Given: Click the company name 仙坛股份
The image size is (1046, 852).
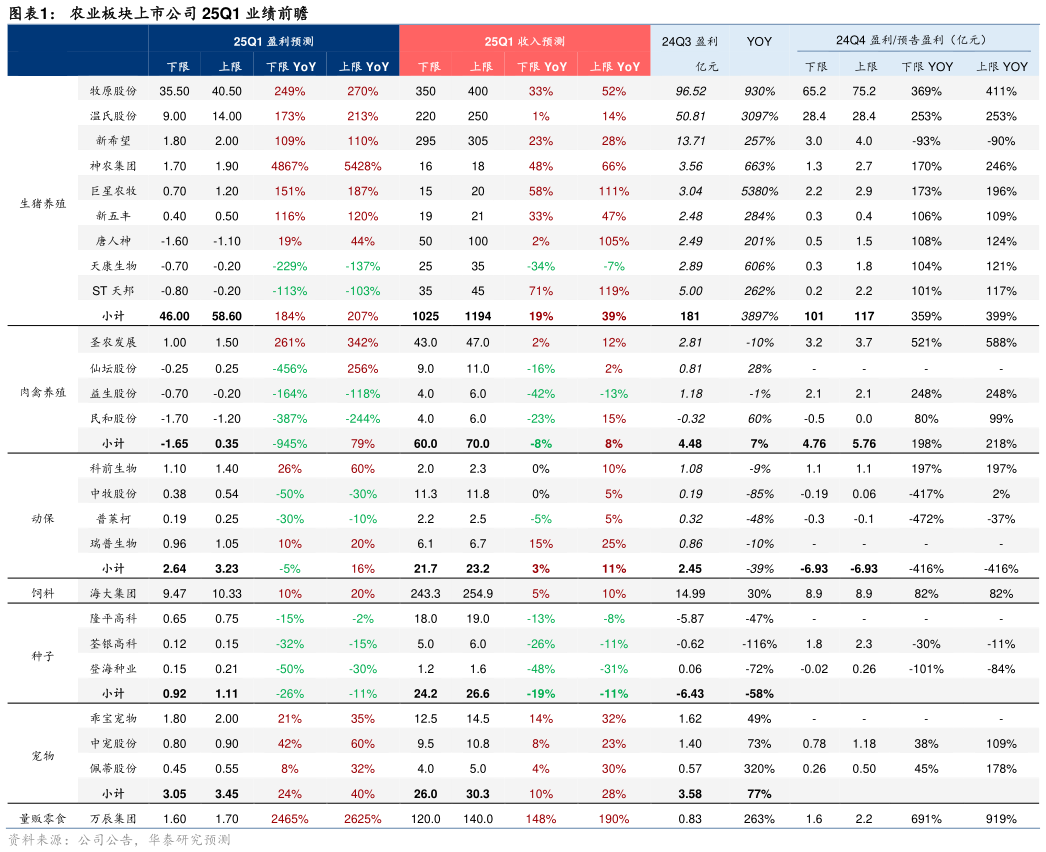Looking at the screenshot, I should click(x=113, y=368).
